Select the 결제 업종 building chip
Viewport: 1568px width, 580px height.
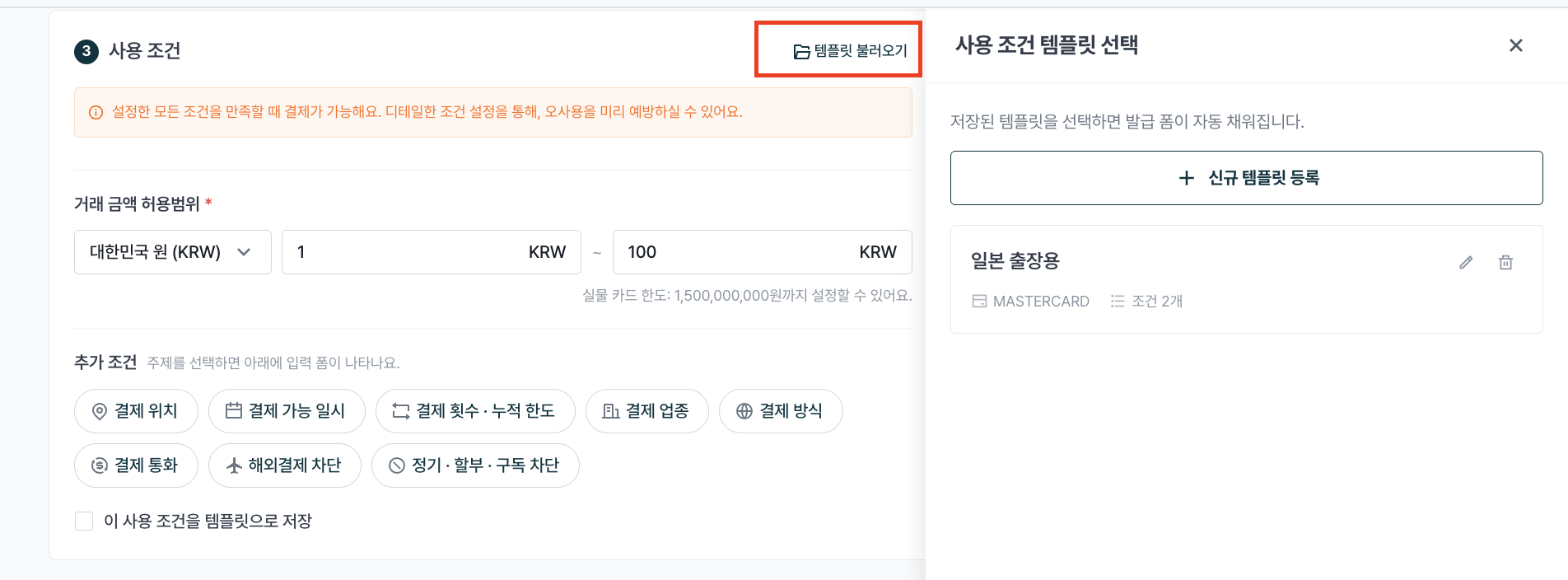pyautogui.click(x=647, y=411)
